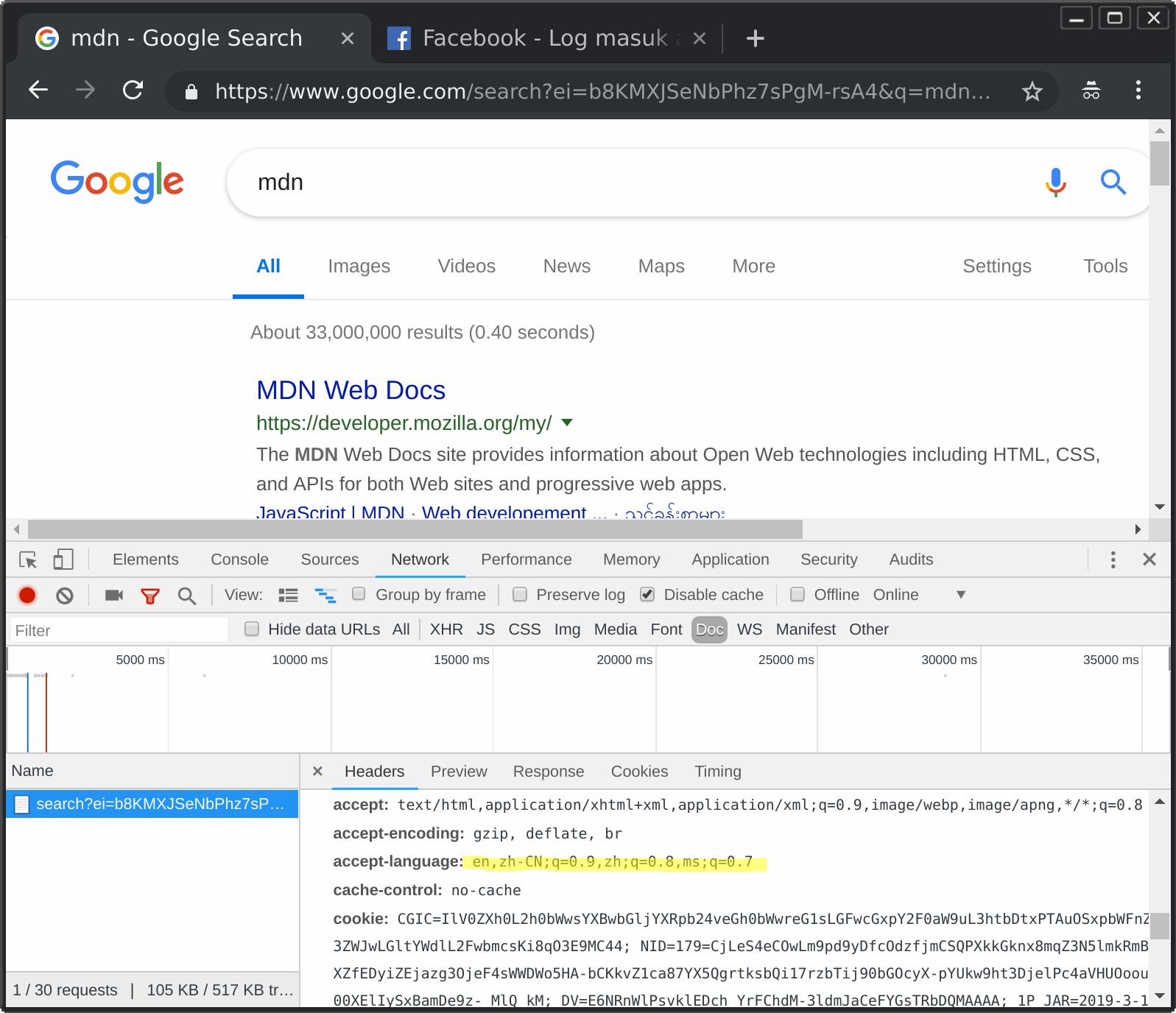Select the Doc request filter
This screenshot has width=1176, height=1013.
pos(709,629)
